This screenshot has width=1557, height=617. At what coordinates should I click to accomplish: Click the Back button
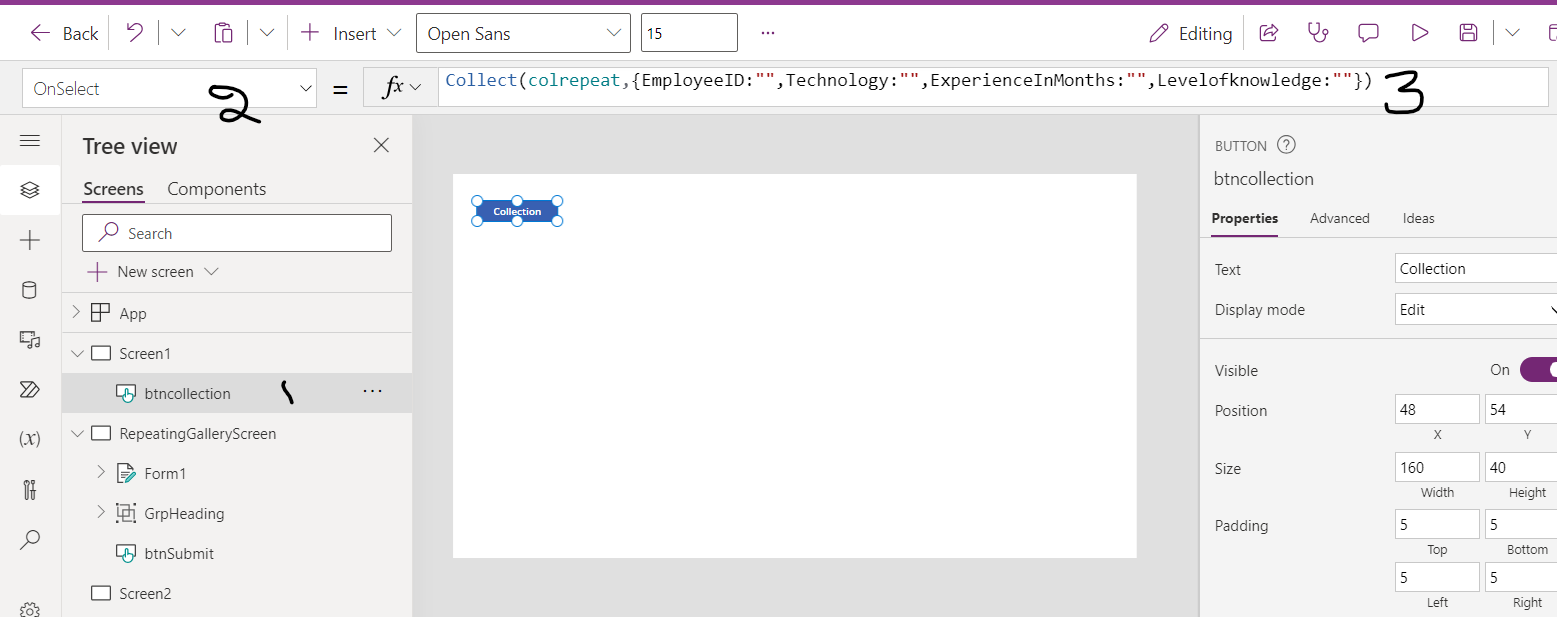64,33
